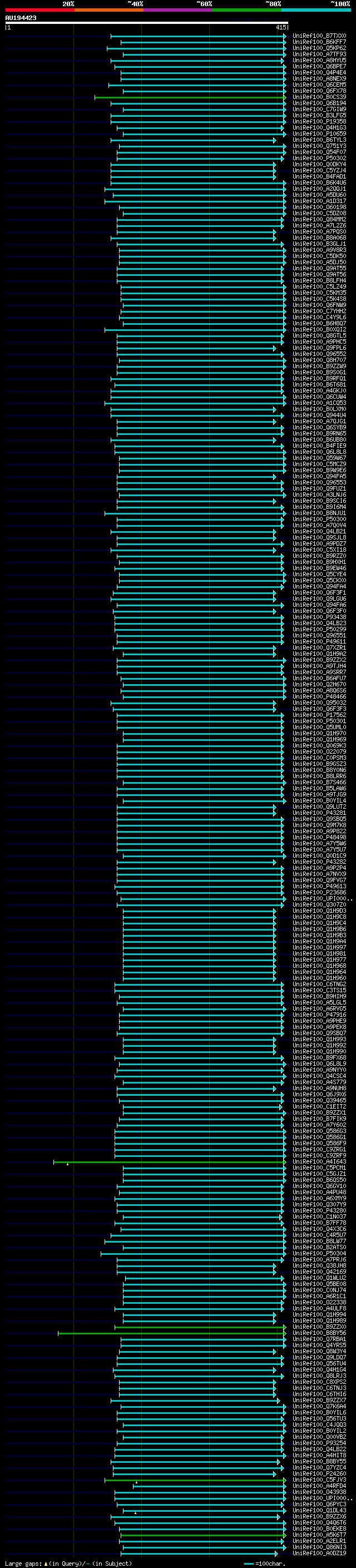Click the cyan alignment bar for UniRef100_A7L2Z6

200,226
